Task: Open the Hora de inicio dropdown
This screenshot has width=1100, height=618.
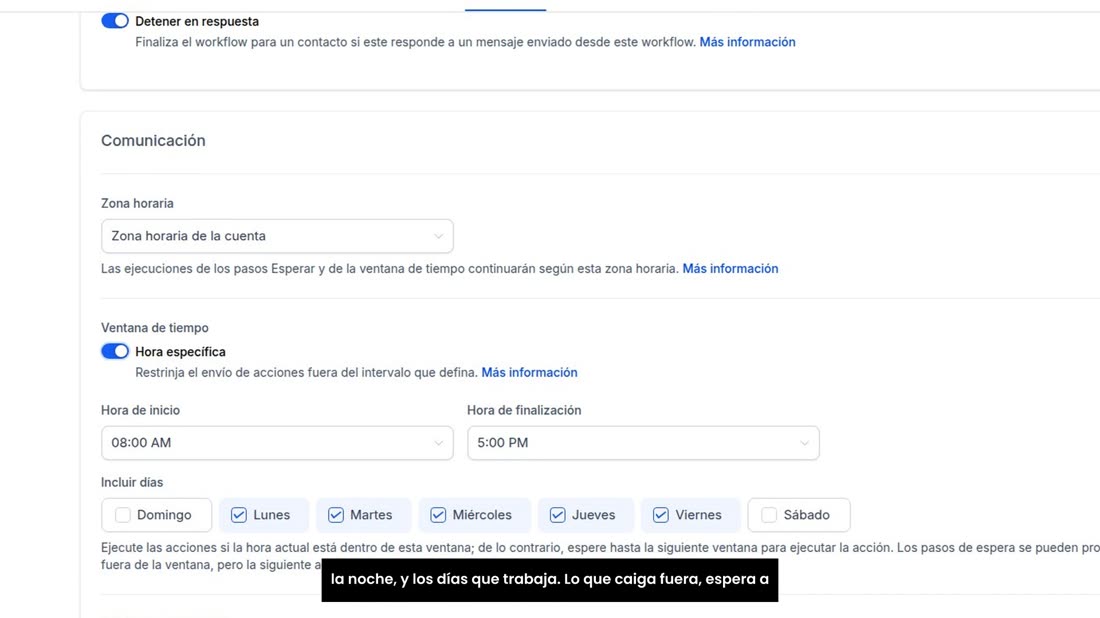Action: pyautogui.click(x=277, y=443)
